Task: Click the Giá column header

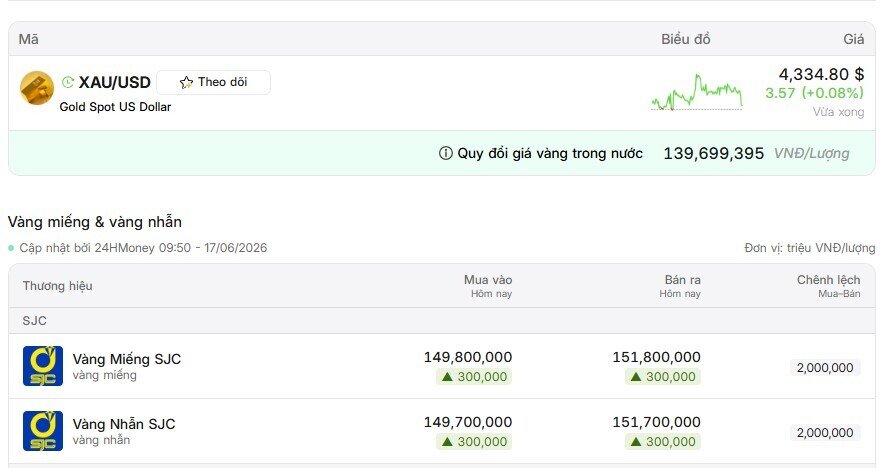Action: click(x=853, y=39)
